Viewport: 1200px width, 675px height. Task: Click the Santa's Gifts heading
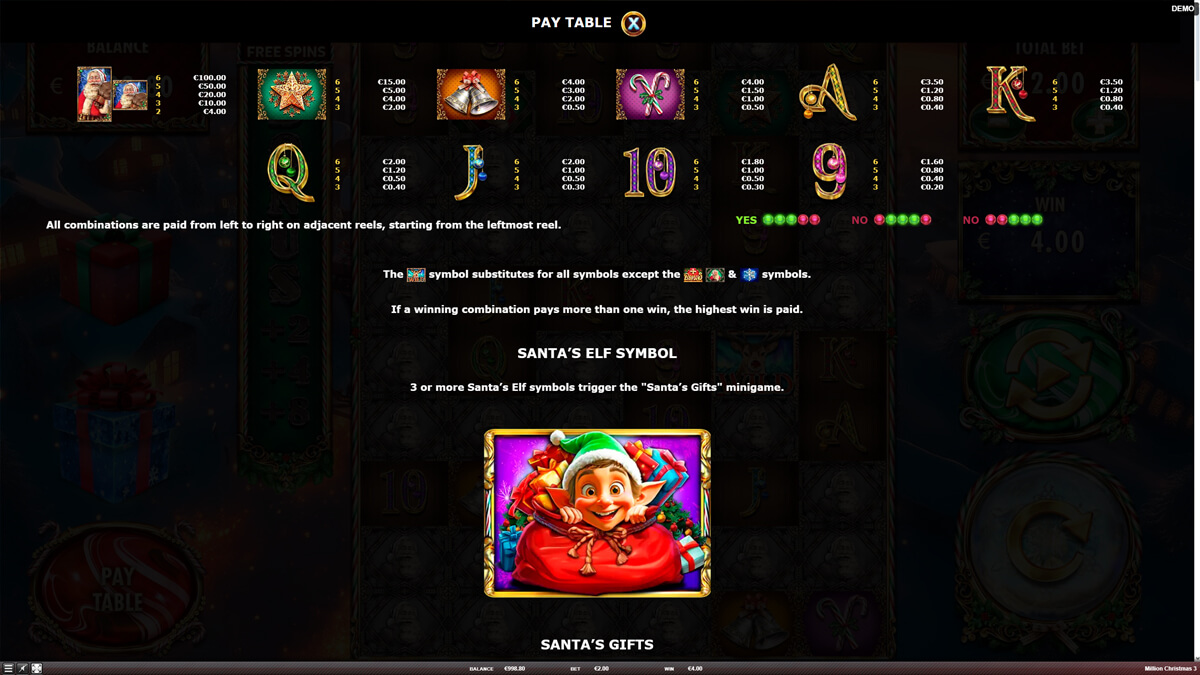coord(597,645)
